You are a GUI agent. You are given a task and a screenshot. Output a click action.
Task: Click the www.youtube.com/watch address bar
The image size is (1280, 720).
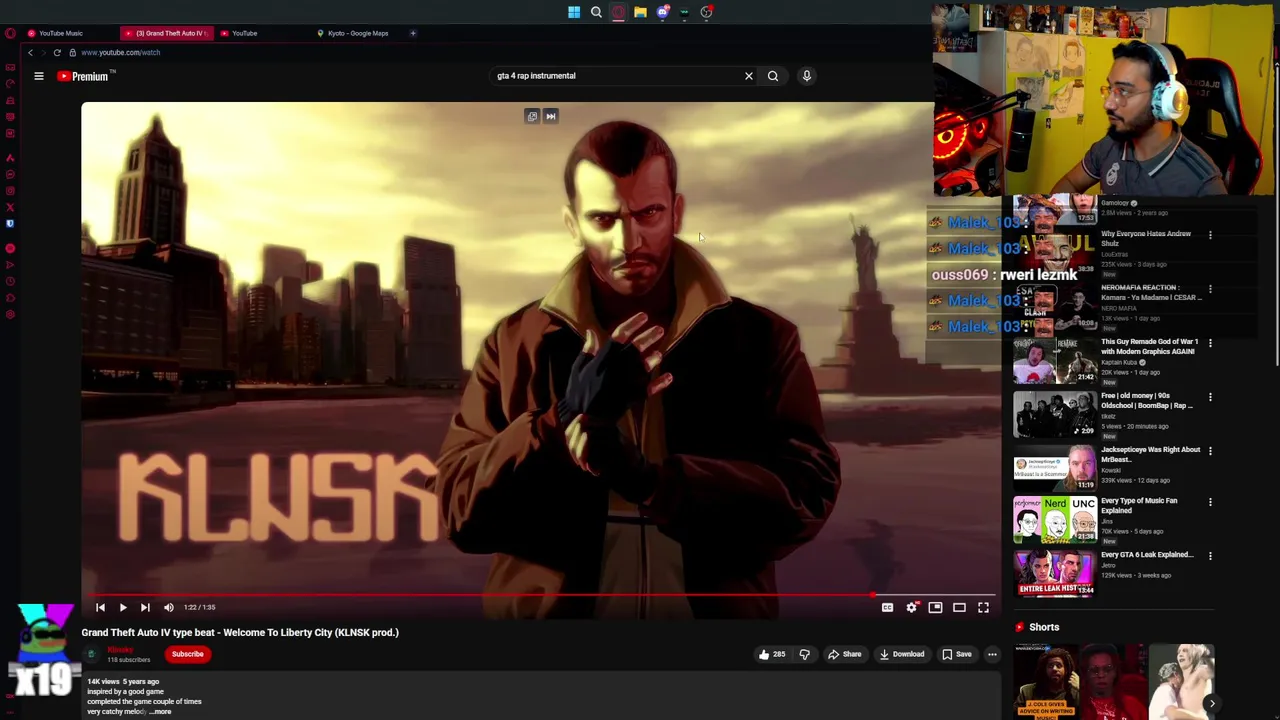[120, 52]
